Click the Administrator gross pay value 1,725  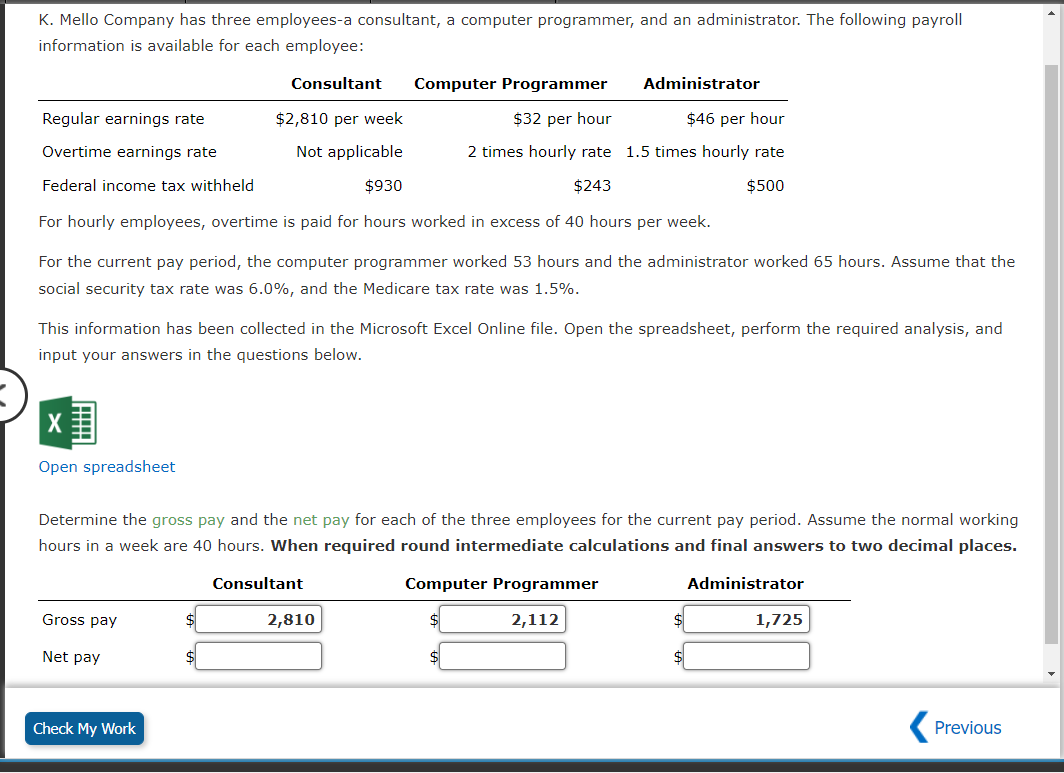[746, 619]
